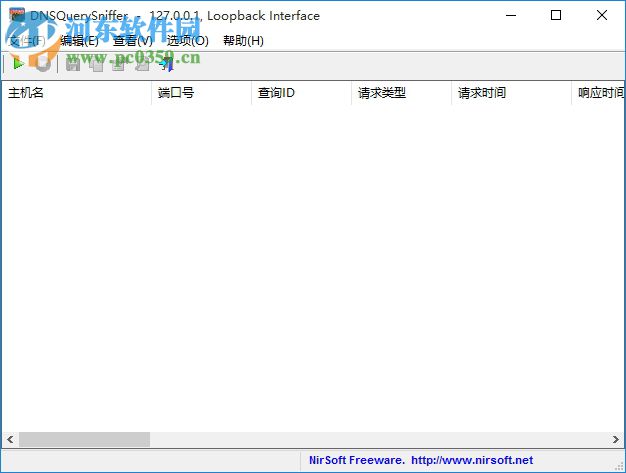Viewport: 626px width, 473px height.
Task: Click the blue exit door icon
Action: coord(167,64)
